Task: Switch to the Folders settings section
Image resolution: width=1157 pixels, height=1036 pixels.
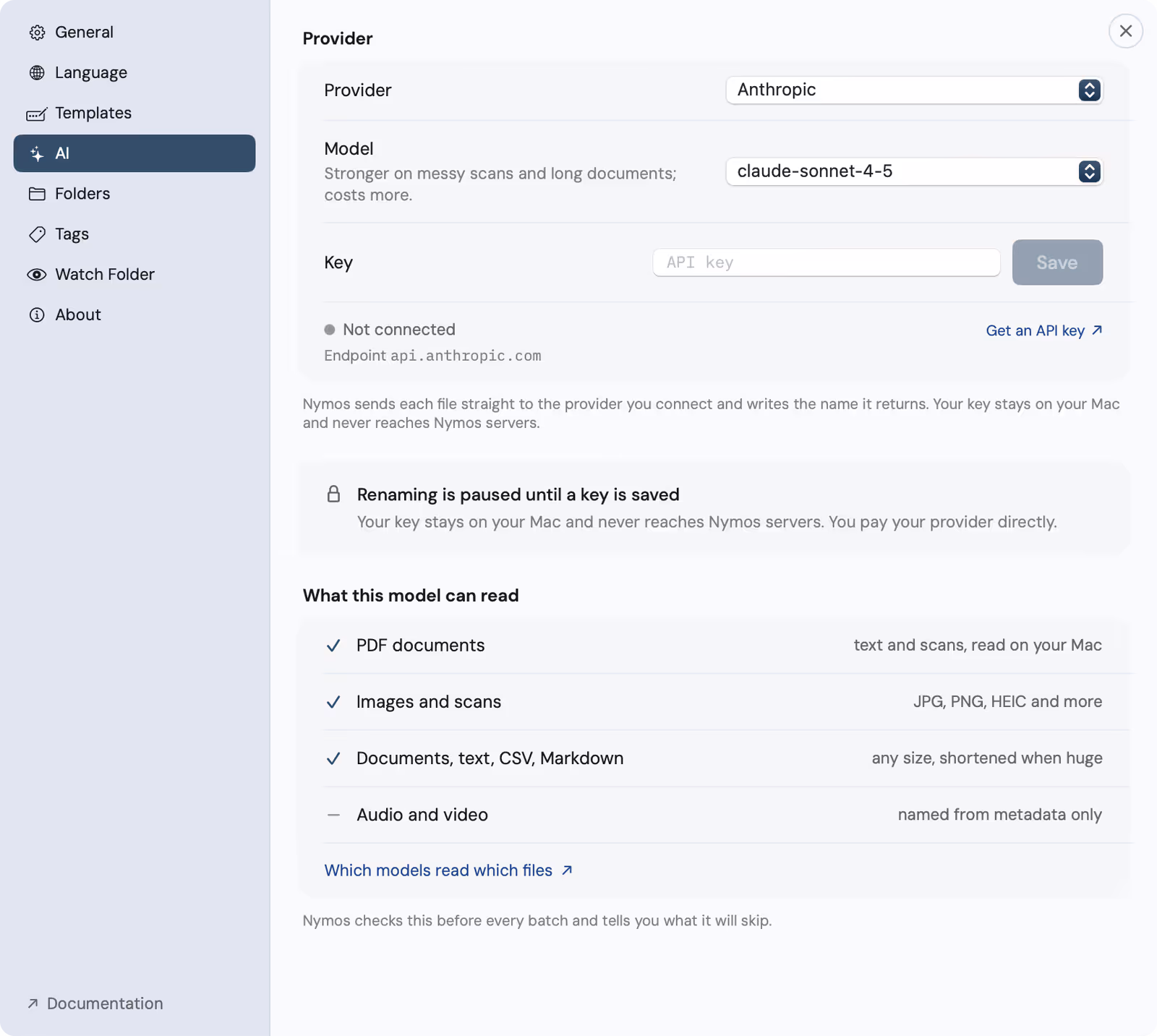Action: pos(135,194)
